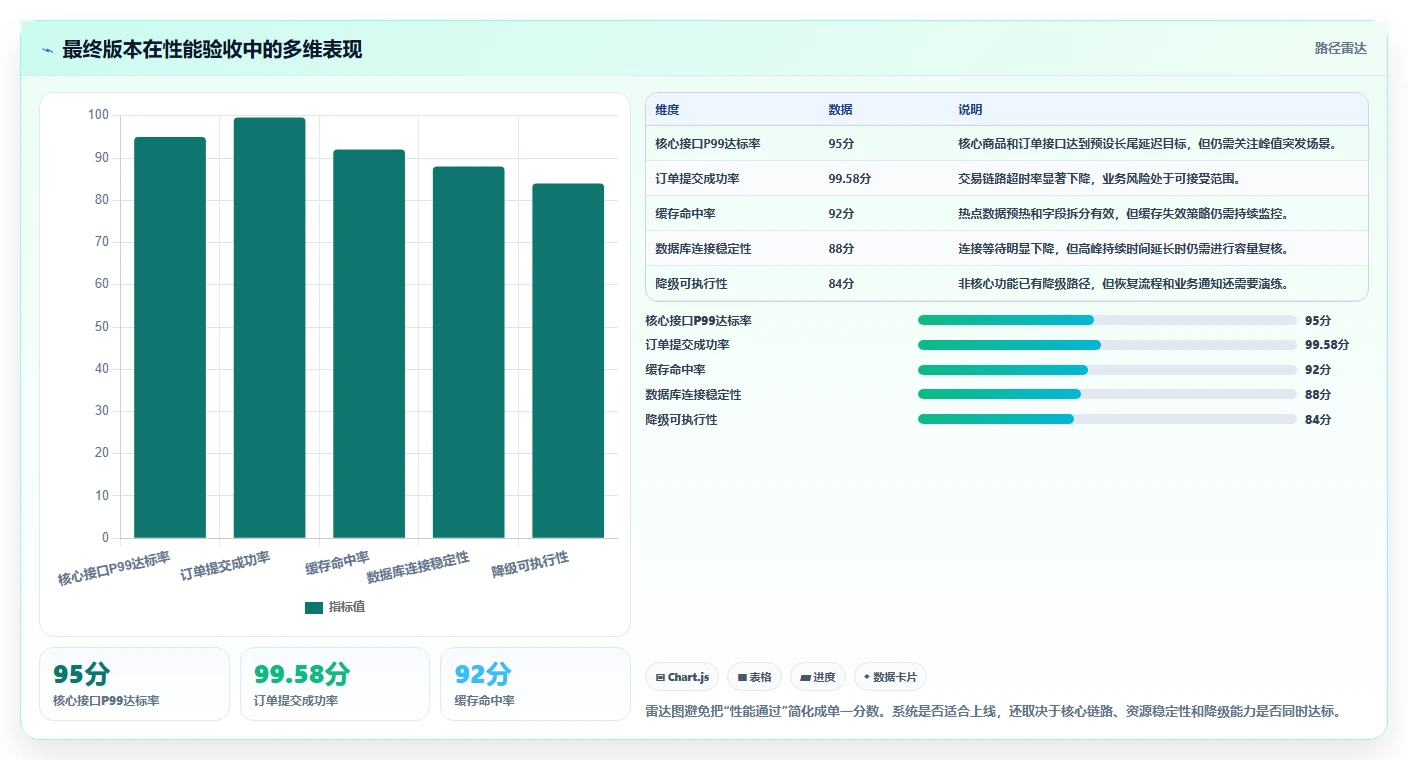The height and width of the screenshot is (760, 1408).
Task: Click the 缓存命中率 bar in chart
Action: click(x=369, y=344)
